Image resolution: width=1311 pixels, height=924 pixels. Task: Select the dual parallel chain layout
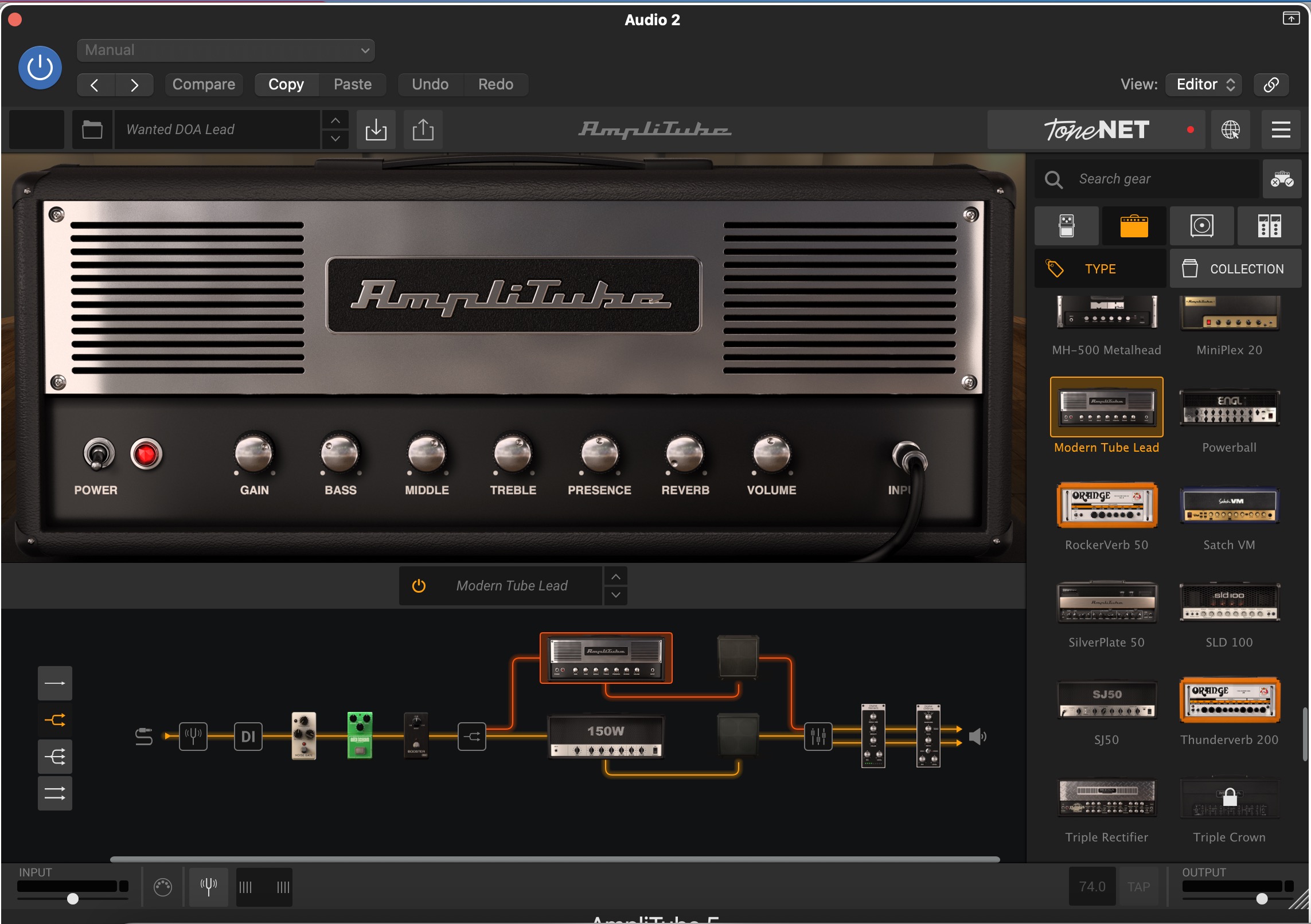pyautogui.click(x=55, y=793)
